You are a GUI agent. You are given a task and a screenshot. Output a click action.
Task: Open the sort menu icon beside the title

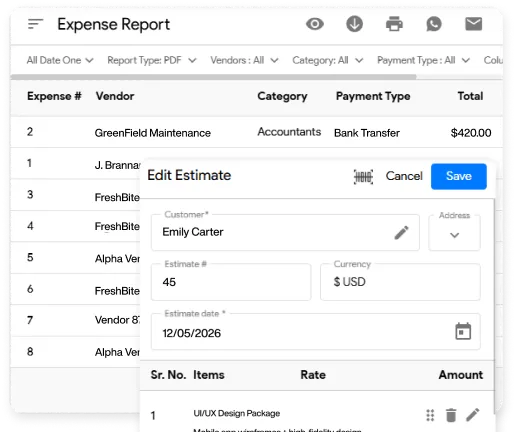coord(35,24)
